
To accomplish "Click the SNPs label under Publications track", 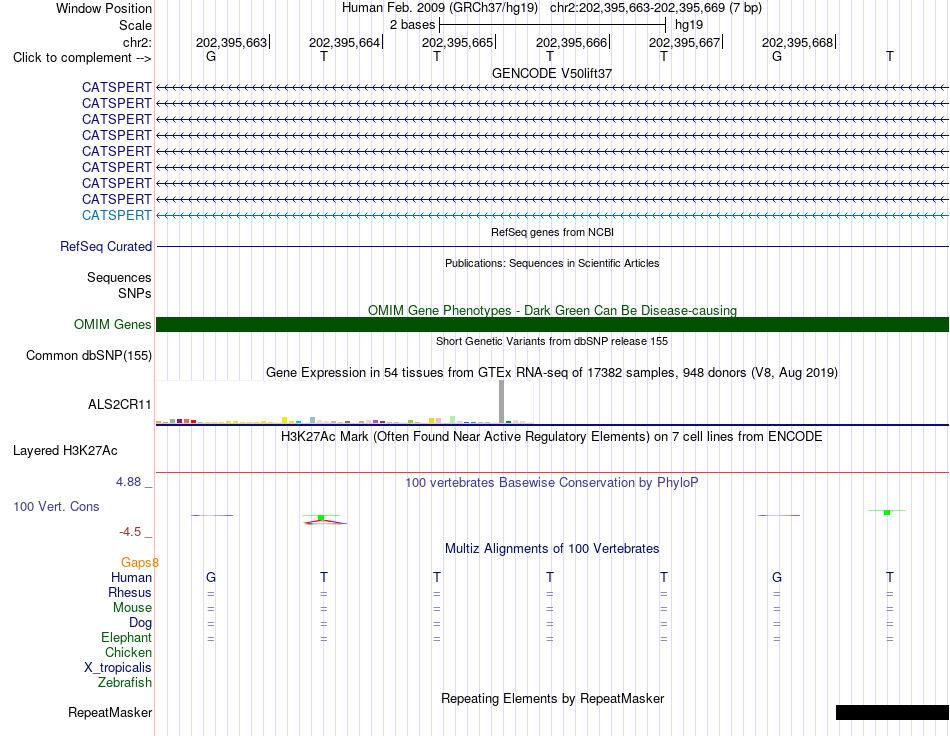I will click(x=135, y=293).
